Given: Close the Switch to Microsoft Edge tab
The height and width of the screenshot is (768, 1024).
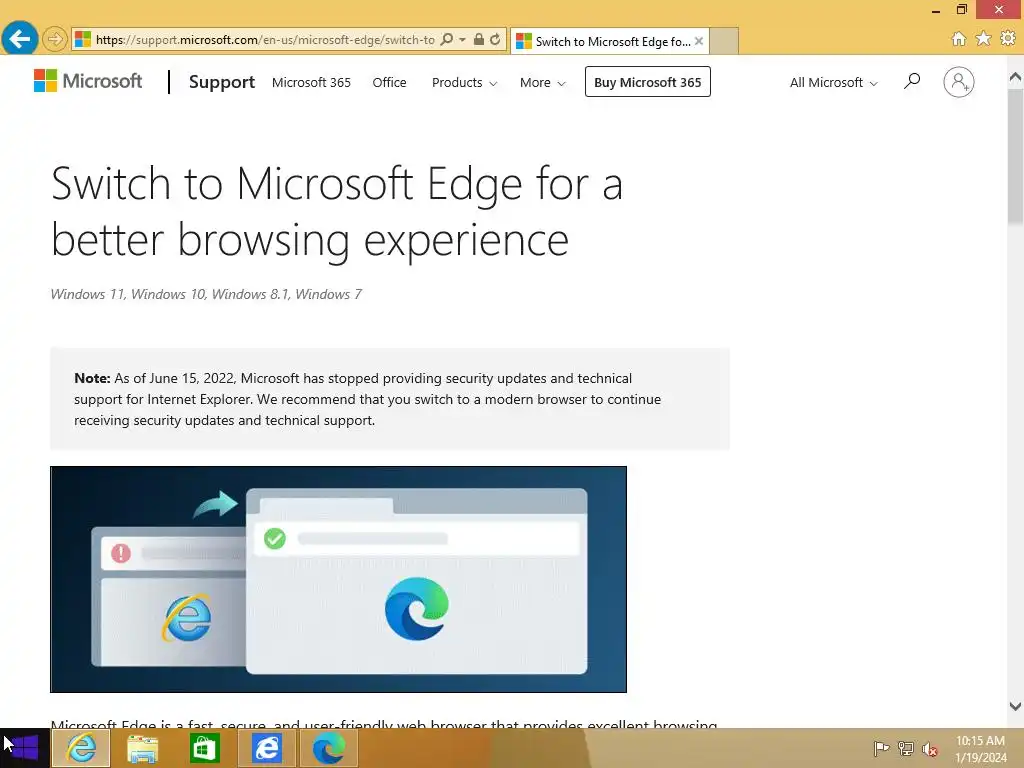Looking at the screenshot, I should click(x=699, y=41).
